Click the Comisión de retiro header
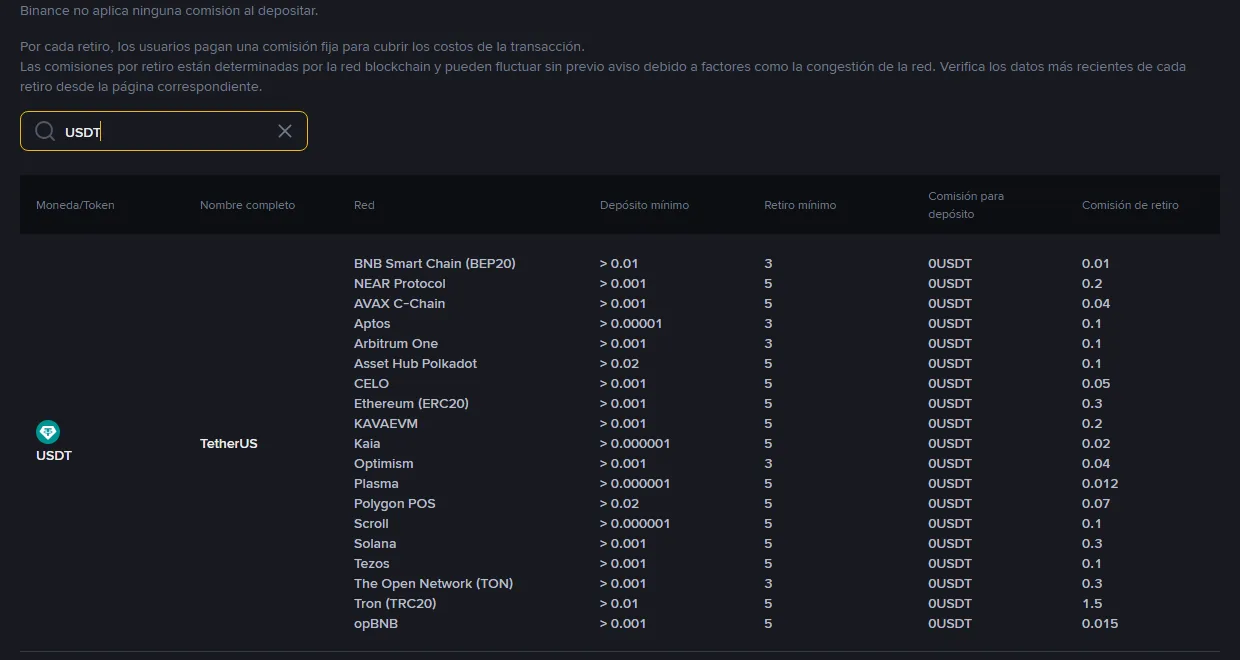Viewport: 1240px width, 660px height. (x=1130, y=205)
